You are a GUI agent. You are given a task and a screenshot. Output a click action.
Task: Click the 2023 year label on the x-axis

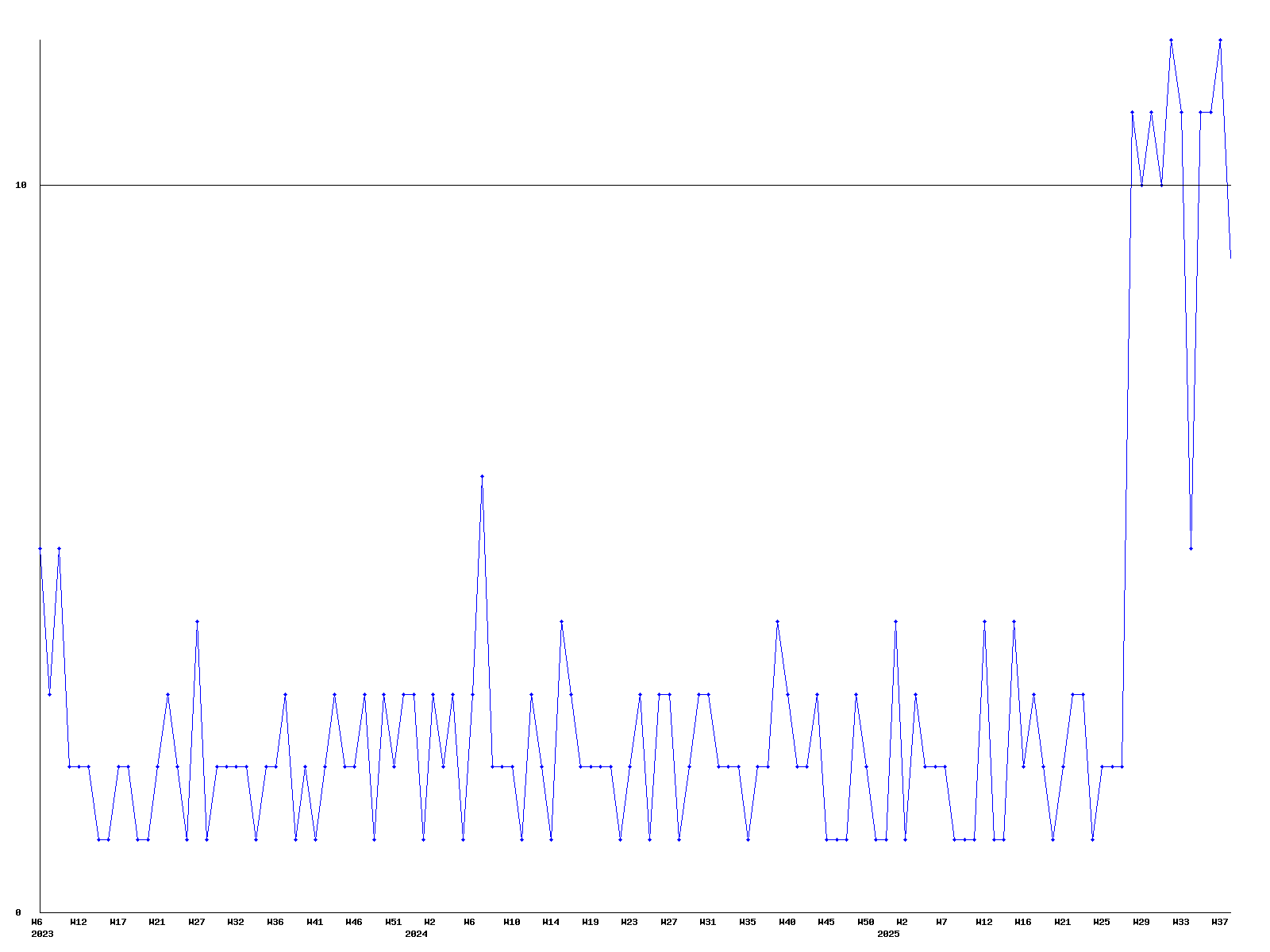click(42, 934)
